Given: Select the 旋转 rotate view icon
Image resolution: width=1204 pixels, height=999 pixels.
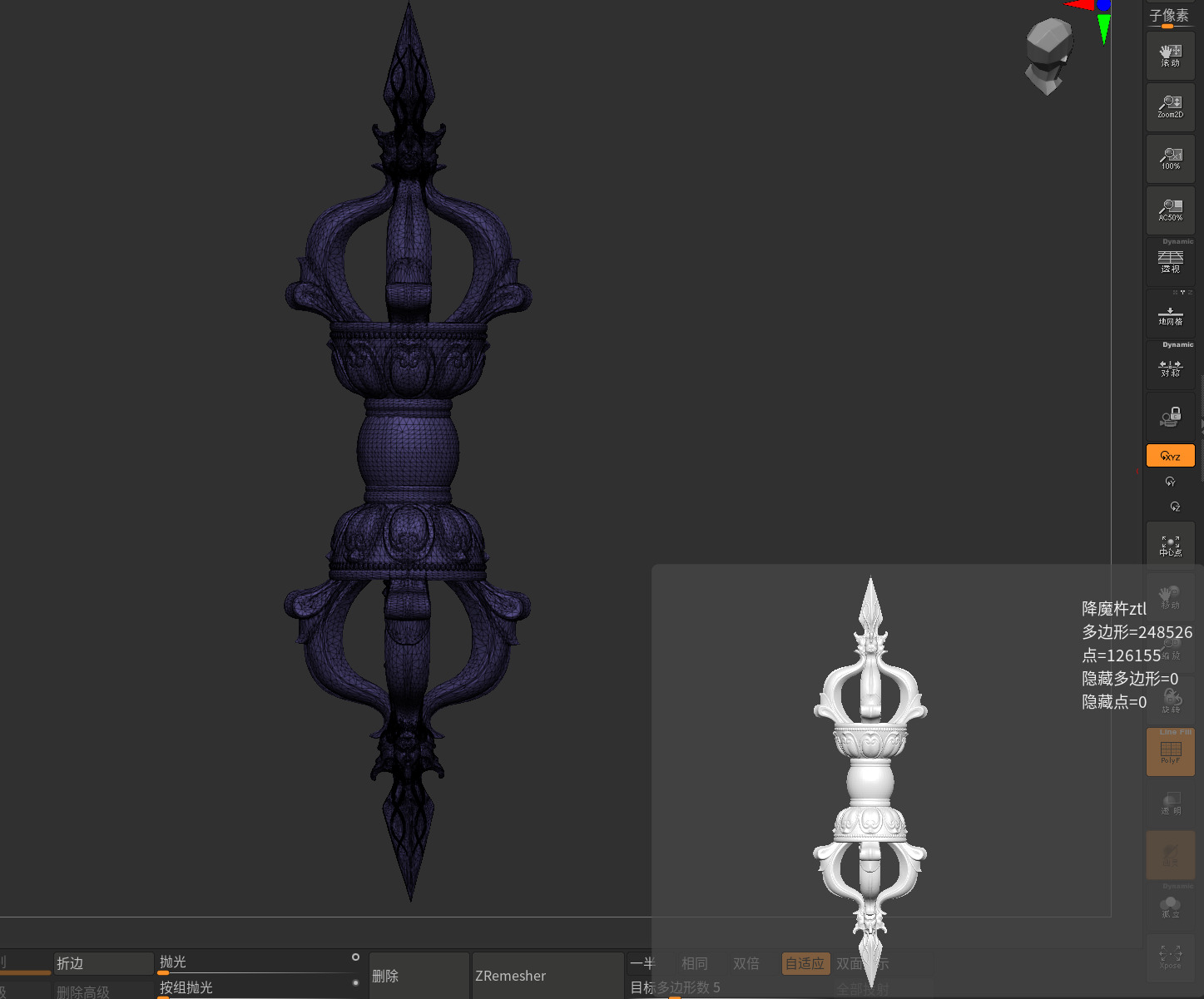Looking at the screenshot, I should click(x=1170, y=700).
